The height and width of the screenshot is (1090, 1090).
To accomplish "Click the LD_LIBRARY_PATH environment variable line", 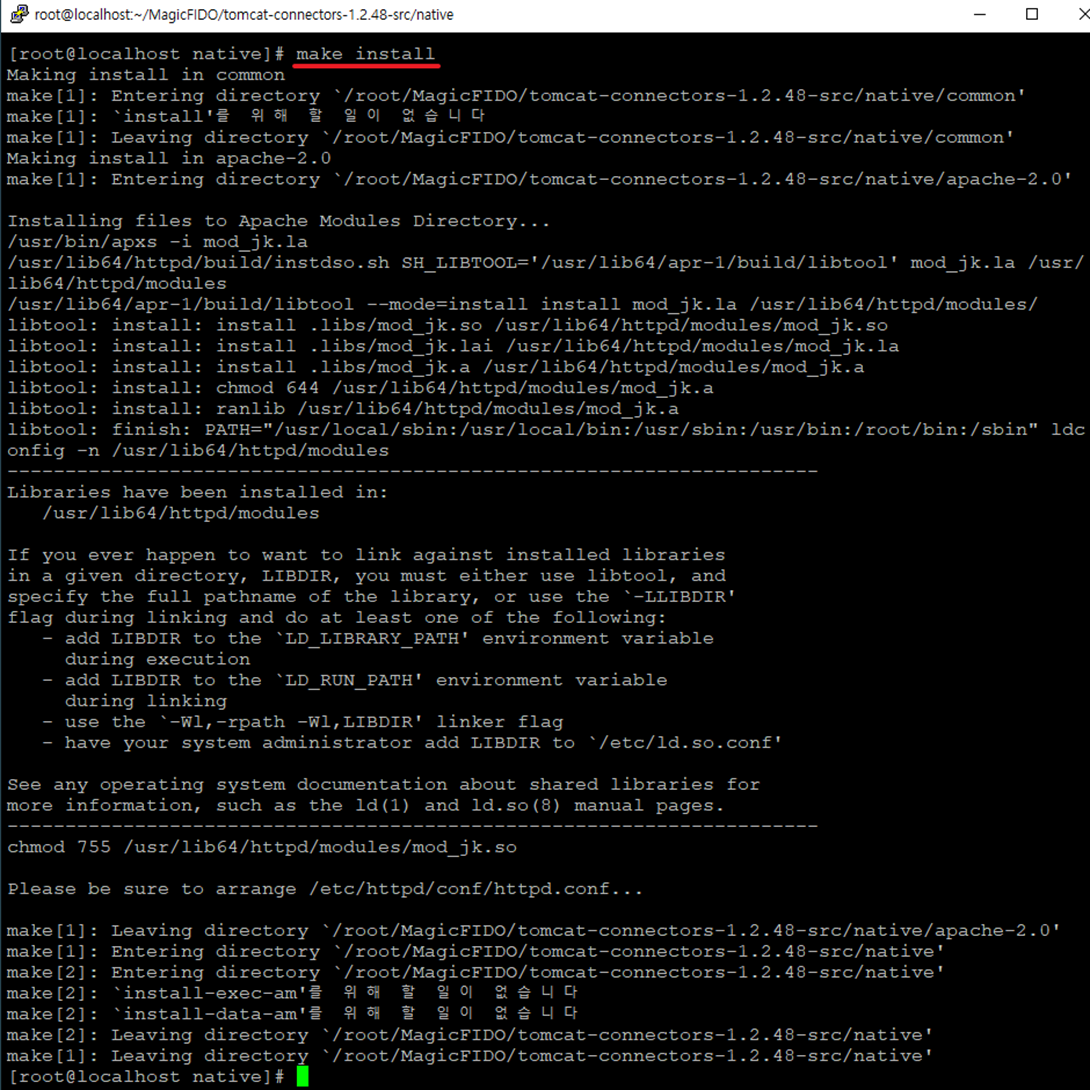I will pyautogui.click(x=377, y=637).
